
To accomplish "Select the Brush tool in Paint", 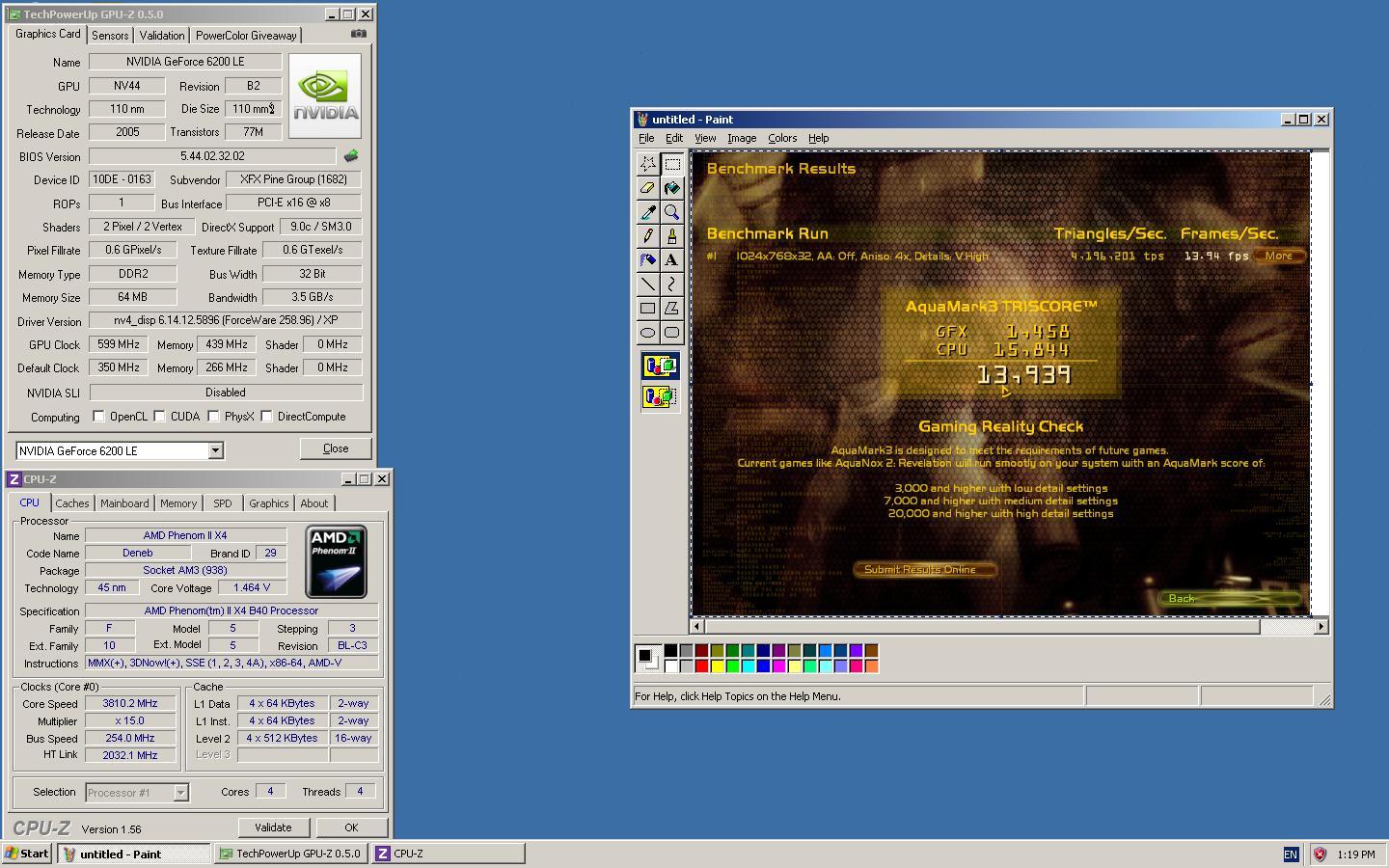I will click(672, 236).
